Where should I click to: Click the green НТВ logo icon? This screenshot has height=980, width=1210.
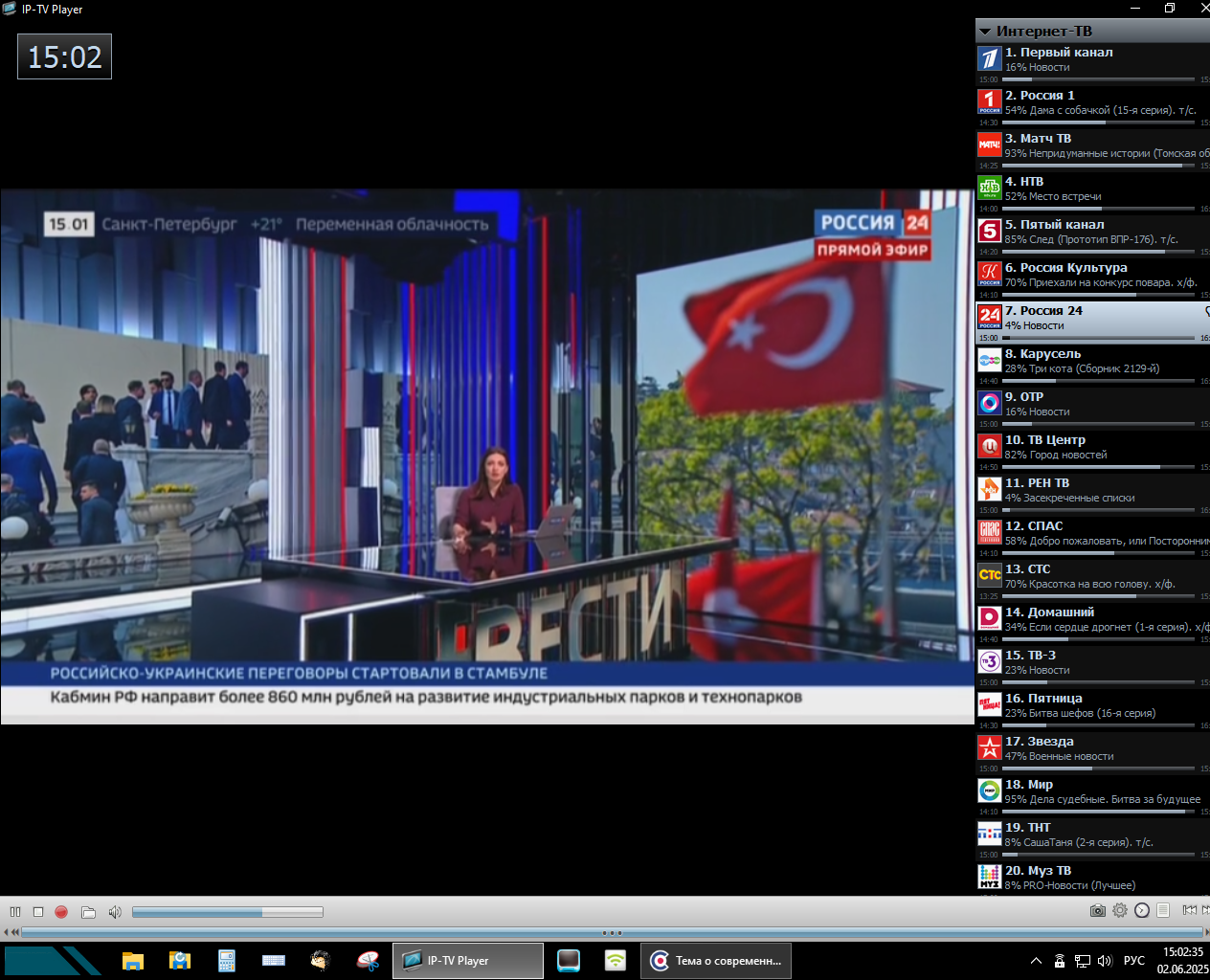pos(990,188)
